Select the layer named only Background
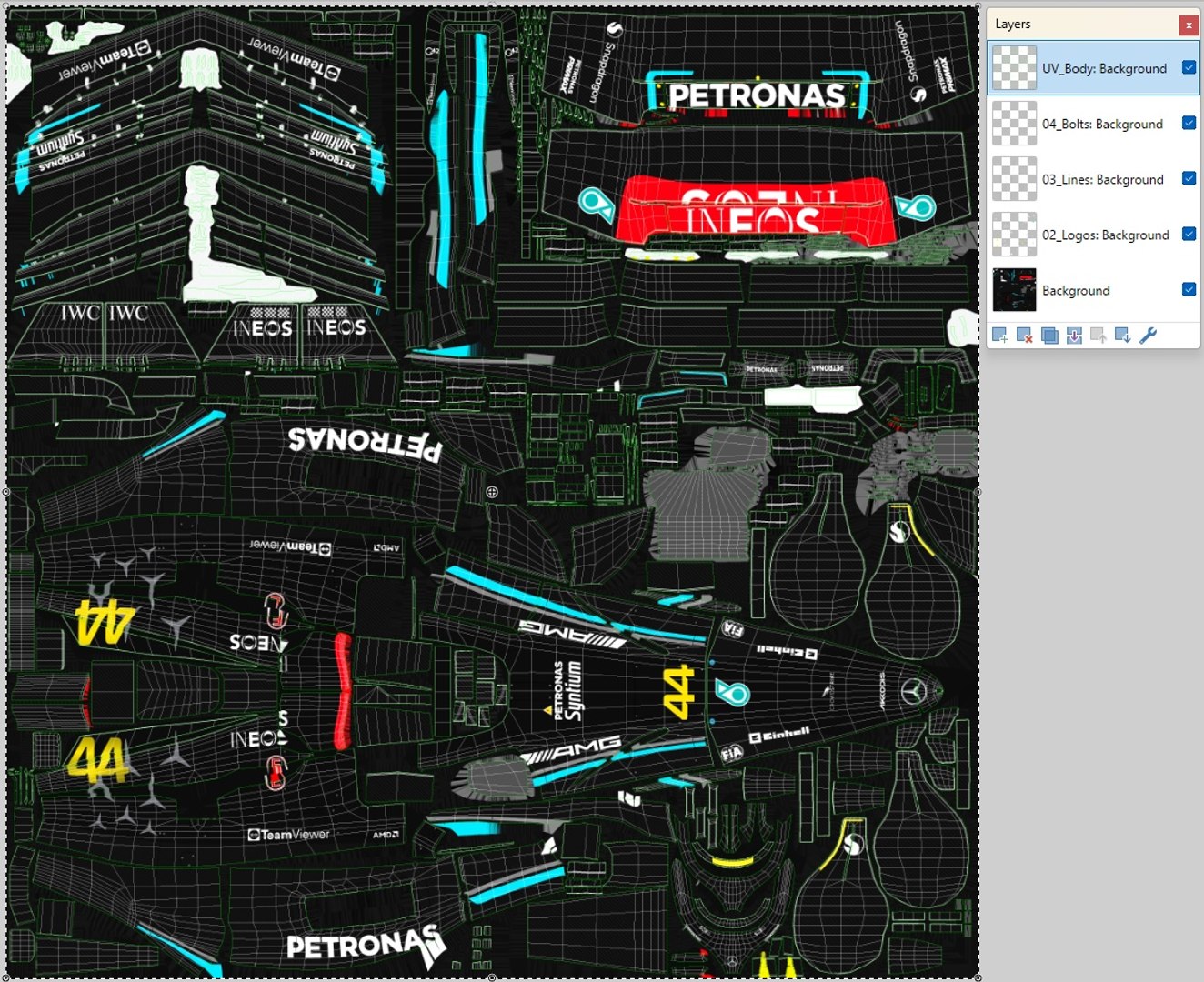 pyautogui.click(x=1076, y=290)
